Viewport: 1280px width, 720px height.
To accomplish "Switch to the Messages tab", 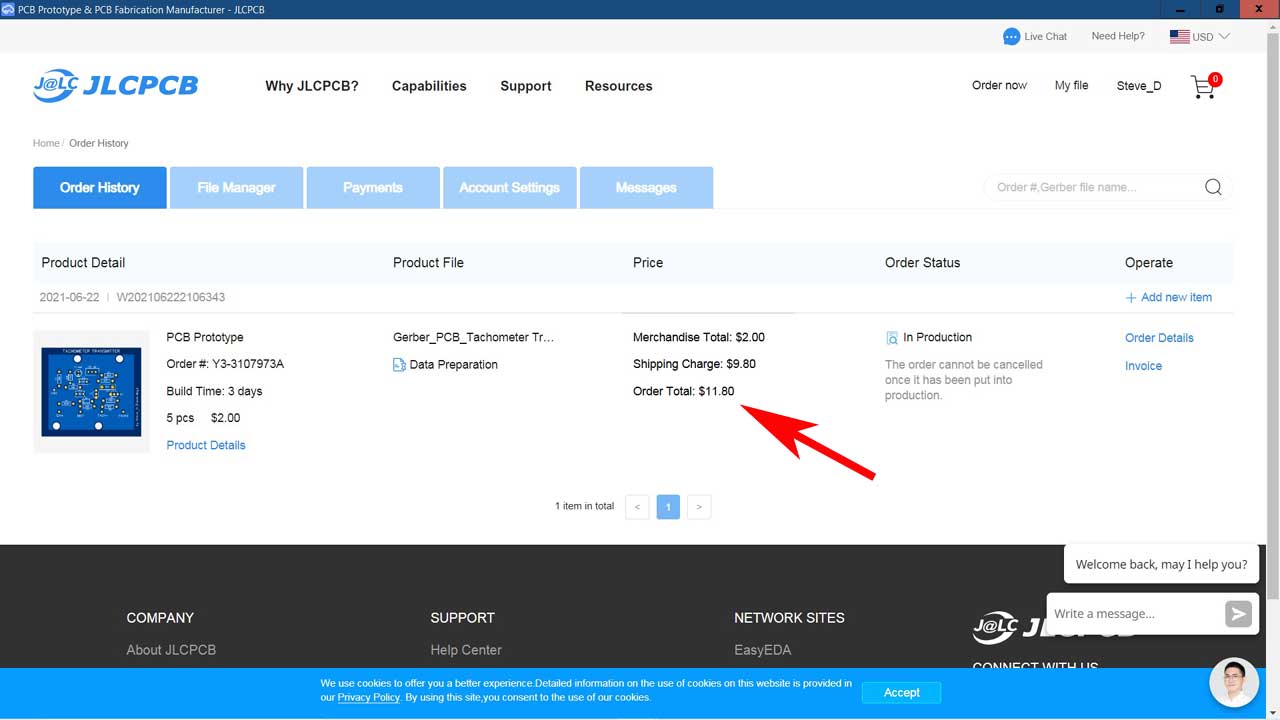I will pos(646,188).
